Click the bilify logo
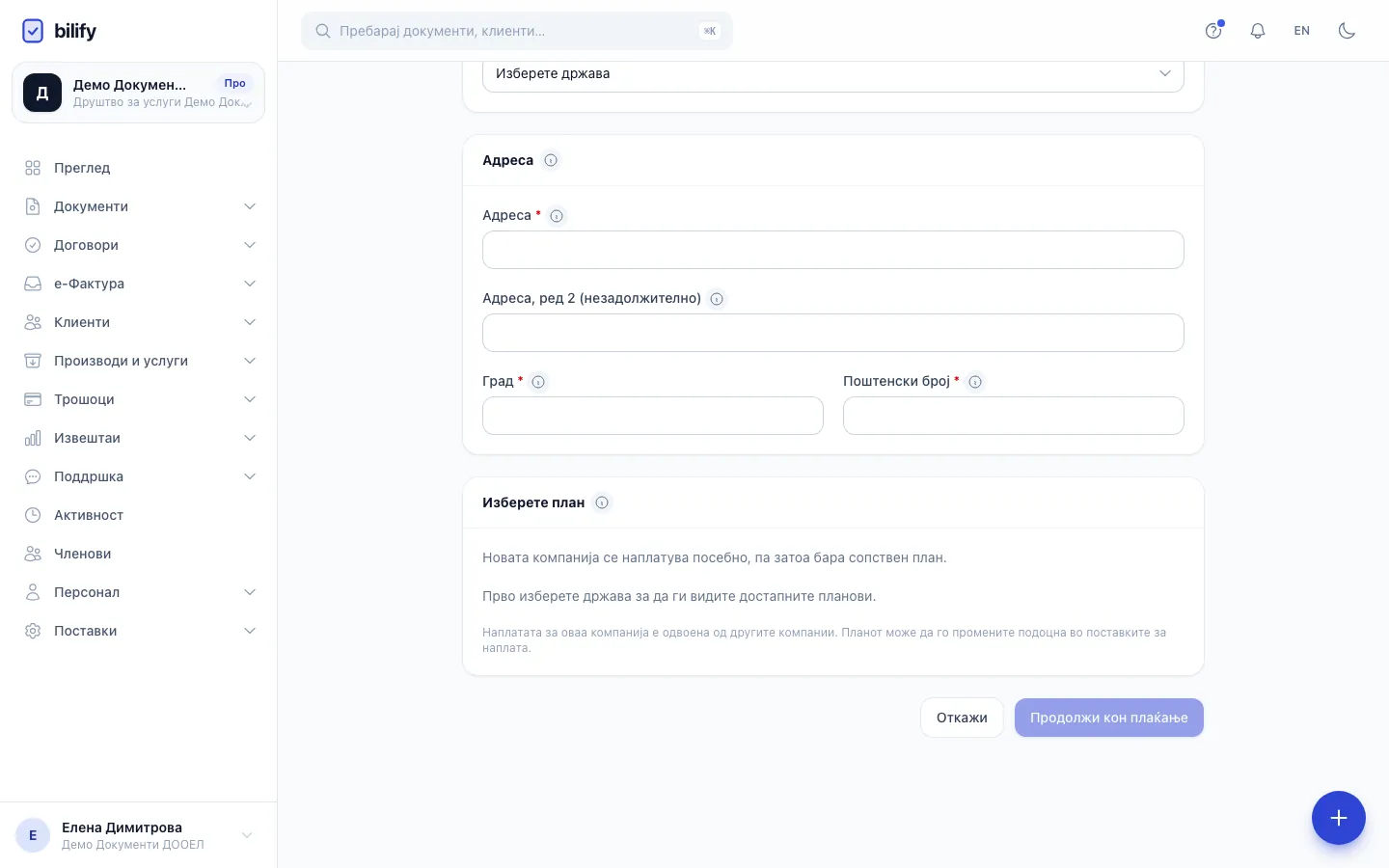The width and height of the screenshot is (1389, 868). (x=59, y=31)
